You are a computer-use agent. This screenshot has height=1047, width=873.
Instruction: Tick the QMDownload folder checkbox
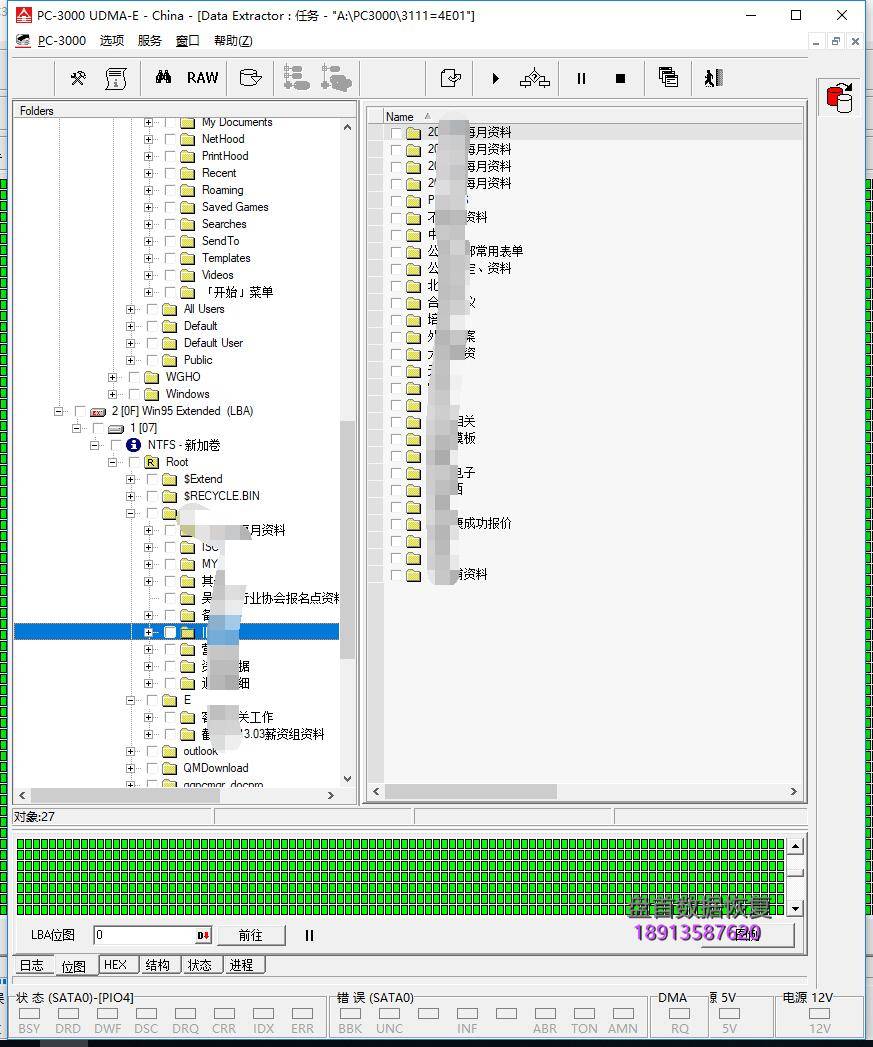click(152, 768)
